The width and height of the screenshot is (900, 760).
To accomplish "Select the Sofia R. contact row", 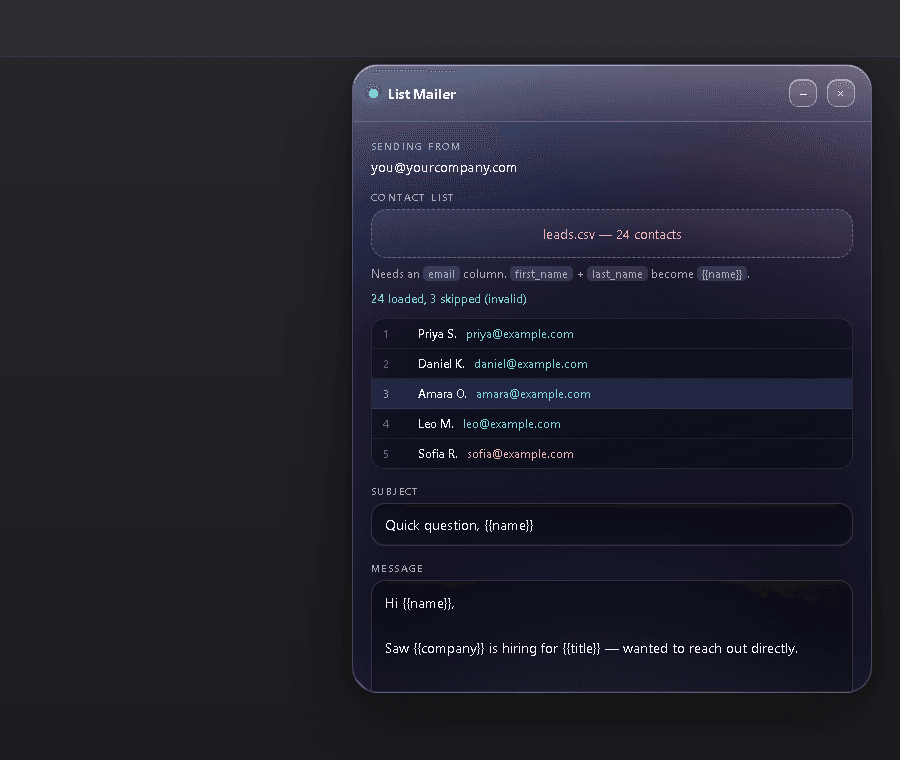I will click(612, 453).
